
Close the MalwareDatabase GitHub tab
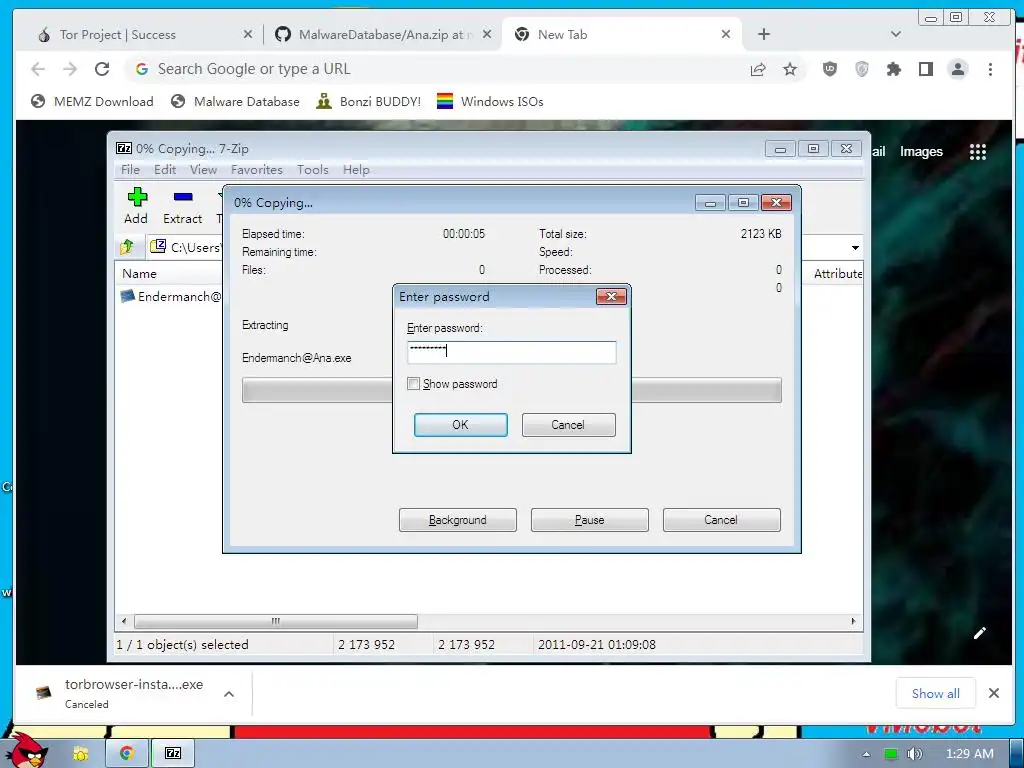pyautogui.click(x=487, y=34)
